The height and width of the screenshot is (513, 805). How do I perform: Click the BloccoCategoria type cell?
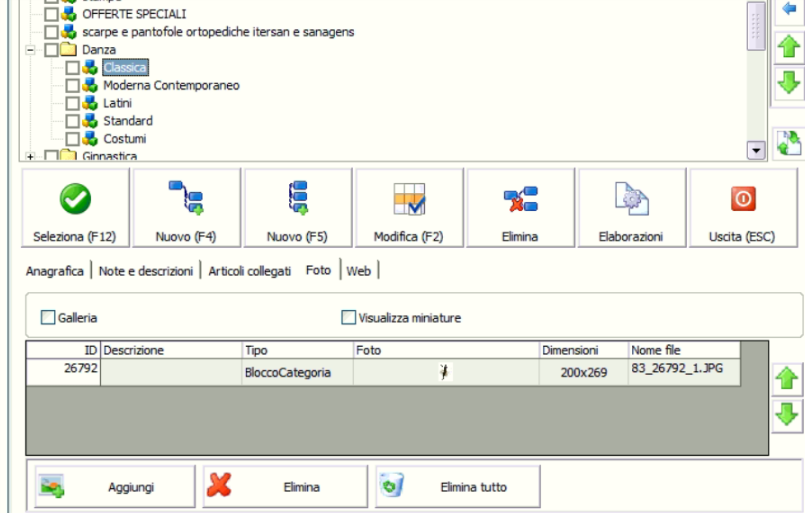click(298, 372)
